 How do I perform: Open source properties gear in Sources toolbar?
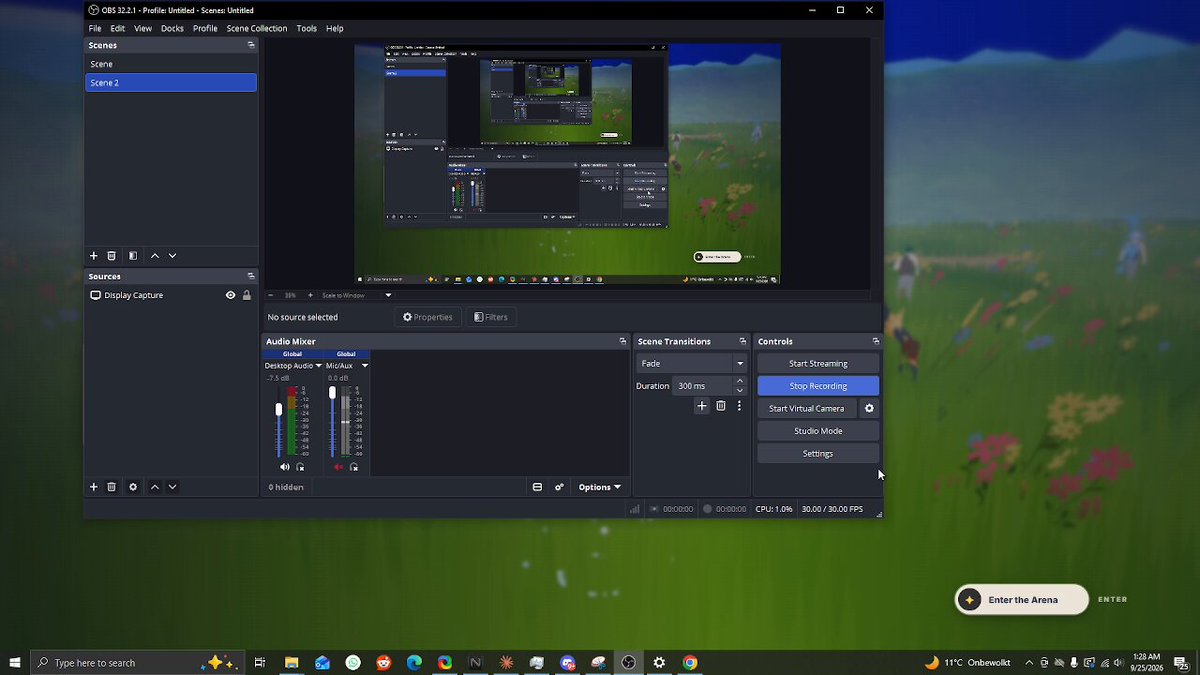point(133,487)
